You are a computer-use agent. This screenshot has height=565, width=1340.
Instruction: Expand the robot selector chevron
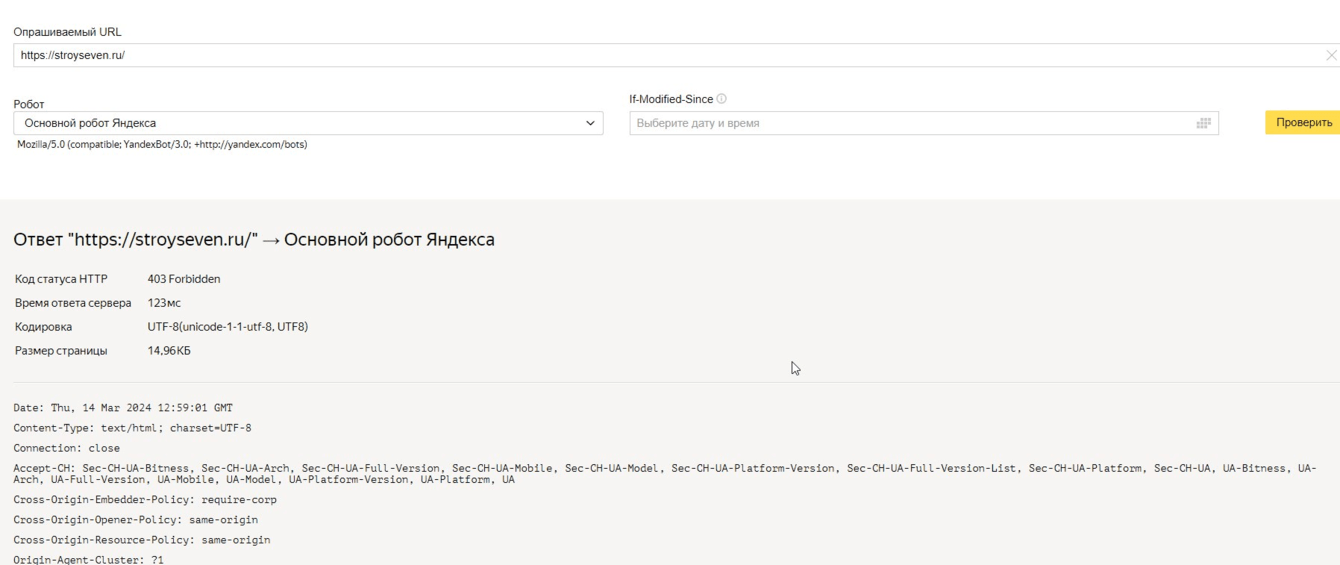click(590, 123)
